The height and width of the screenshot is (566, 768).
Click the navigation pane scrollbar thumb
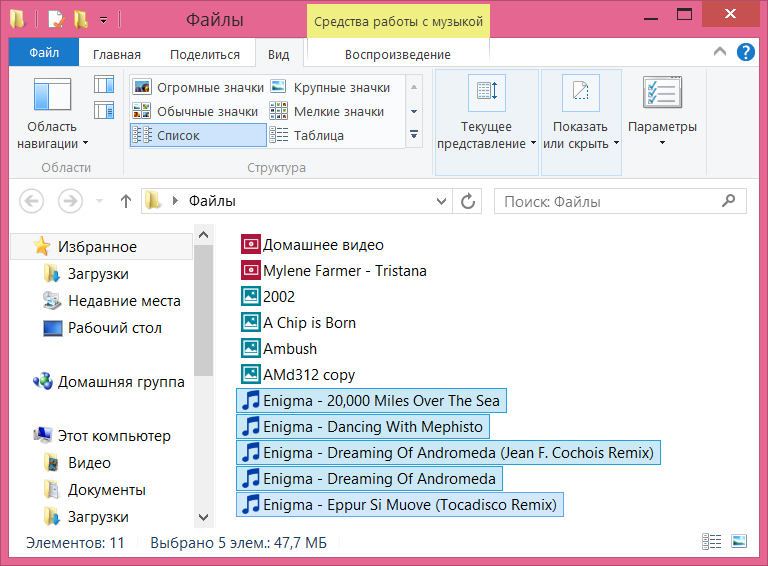[204, 310]
